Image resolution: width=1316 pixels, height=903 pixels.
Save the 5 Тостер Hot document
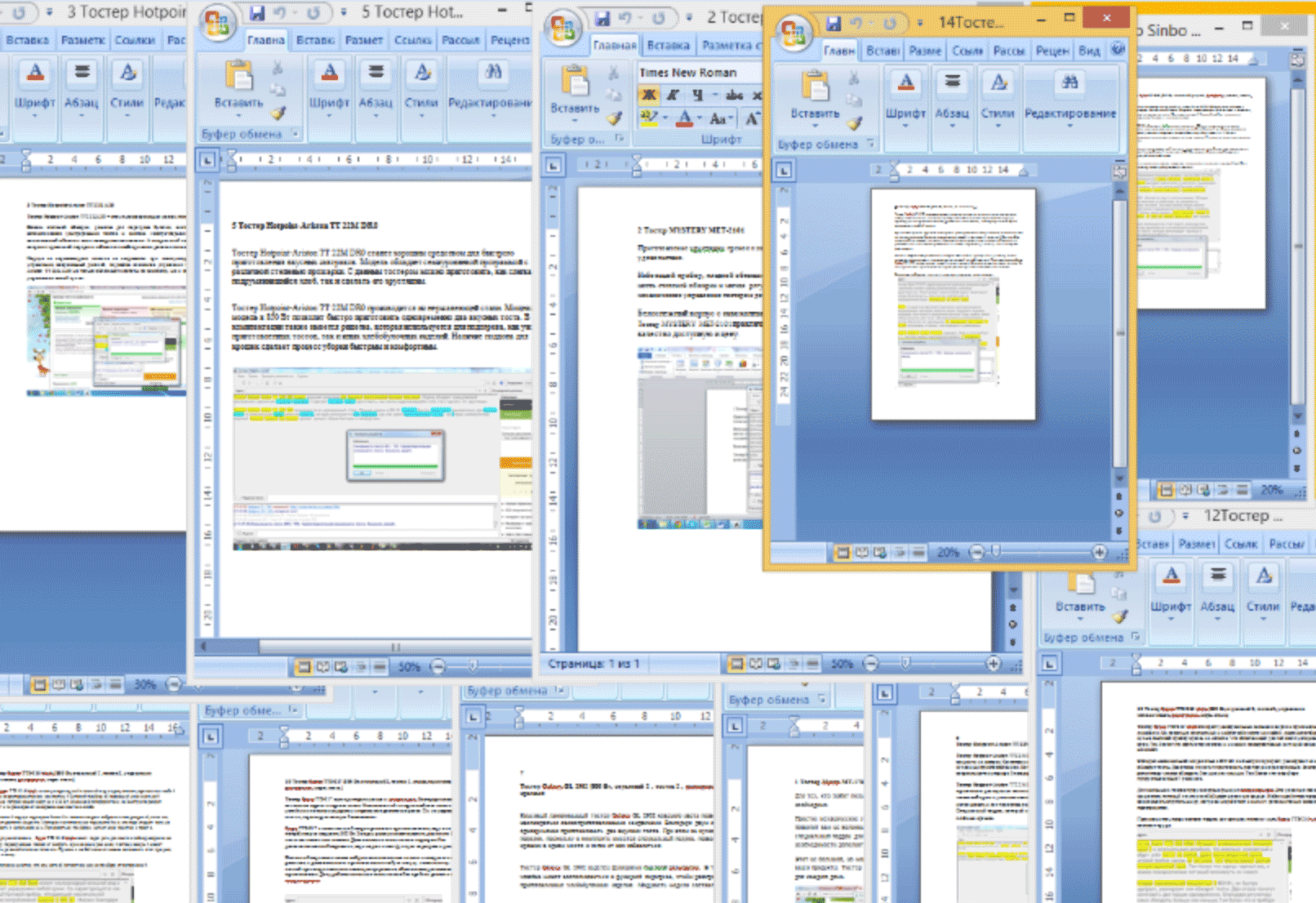pos(257,13)
